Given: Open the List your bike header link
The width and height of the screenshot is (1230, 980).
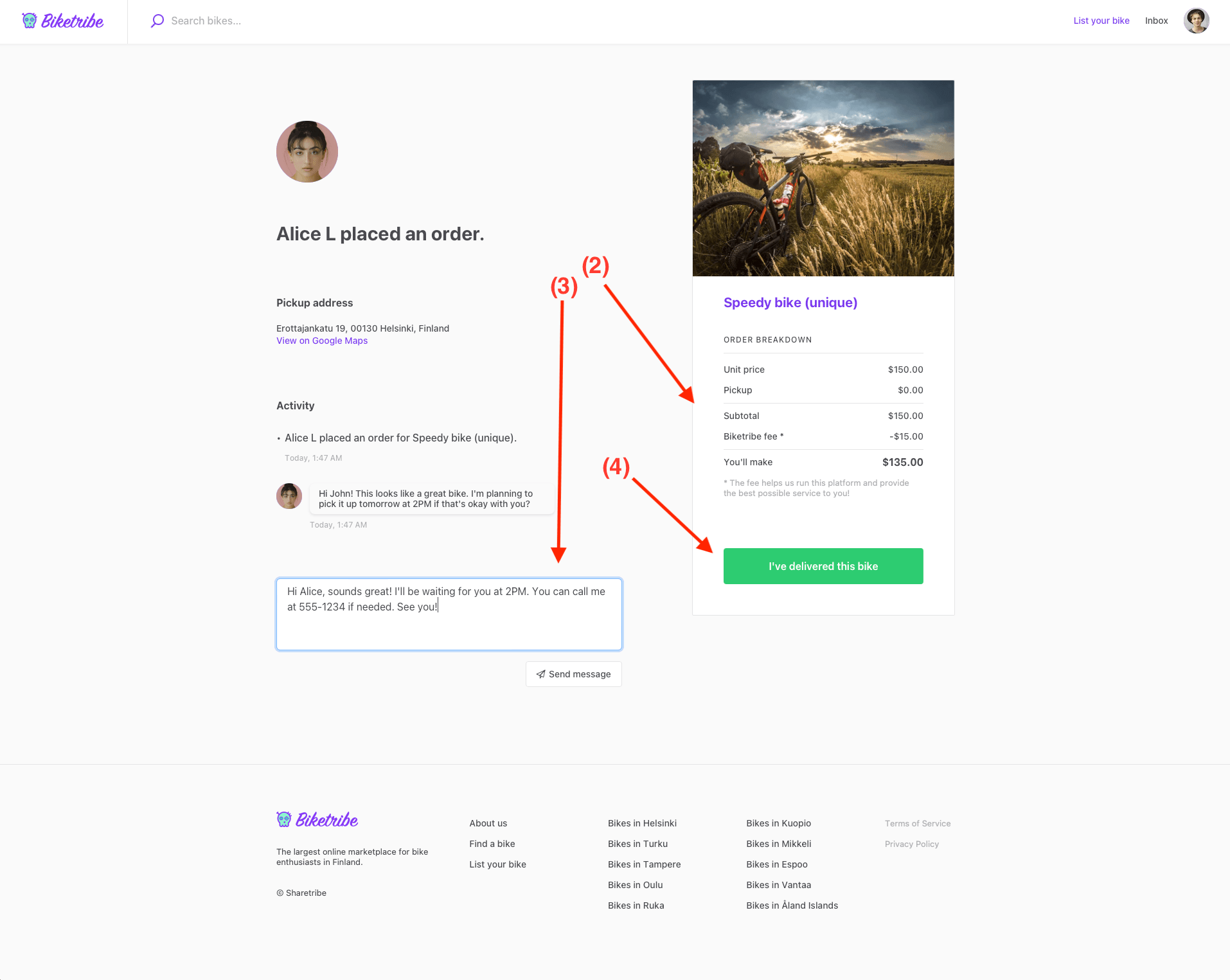Looking at the screenshot, I should (x=1101, y=21).
